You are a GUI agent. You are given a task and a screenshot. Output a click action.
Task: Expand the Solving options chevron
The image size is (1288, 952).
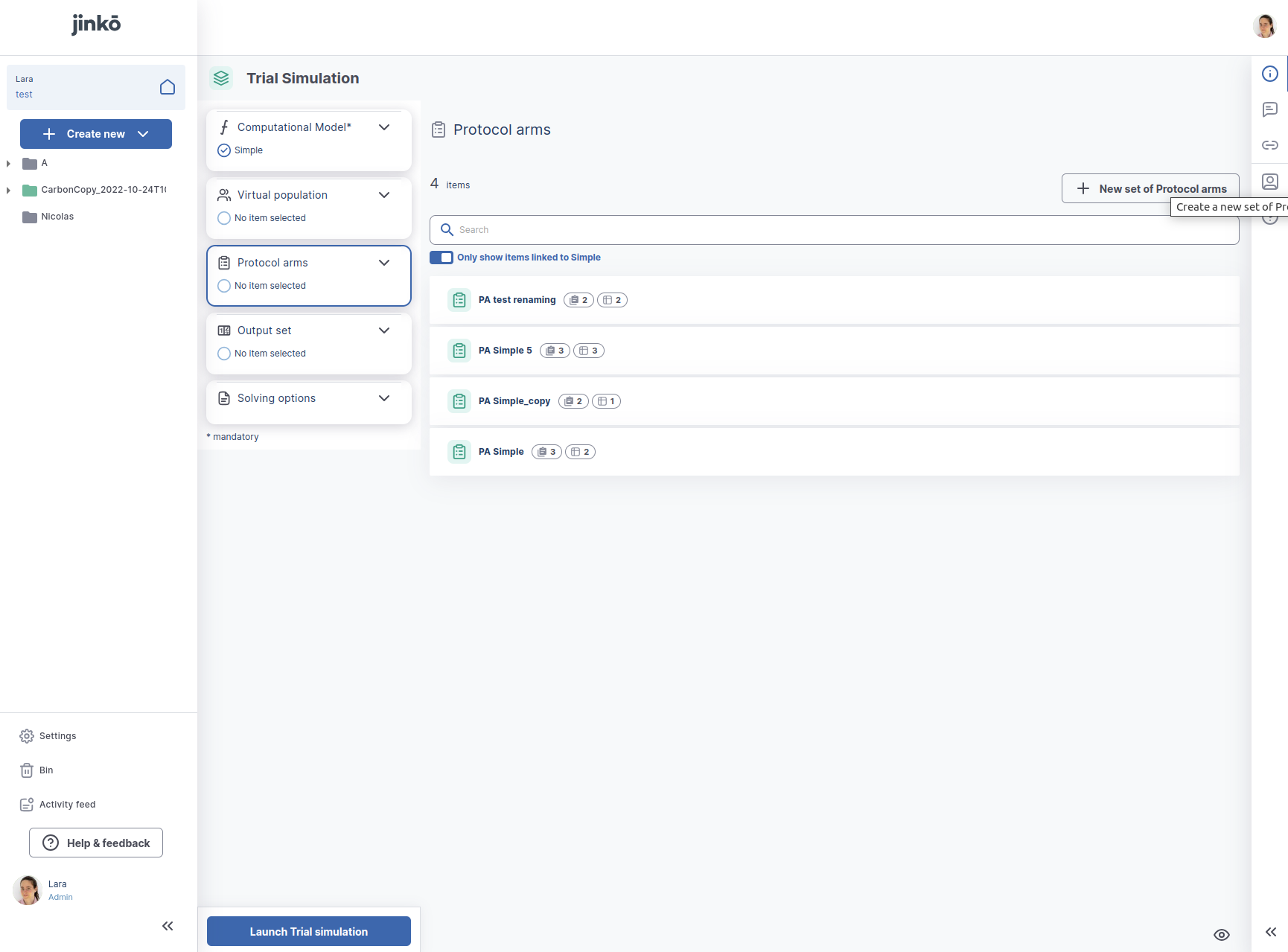pyautogui.click(x=384, y=398)
